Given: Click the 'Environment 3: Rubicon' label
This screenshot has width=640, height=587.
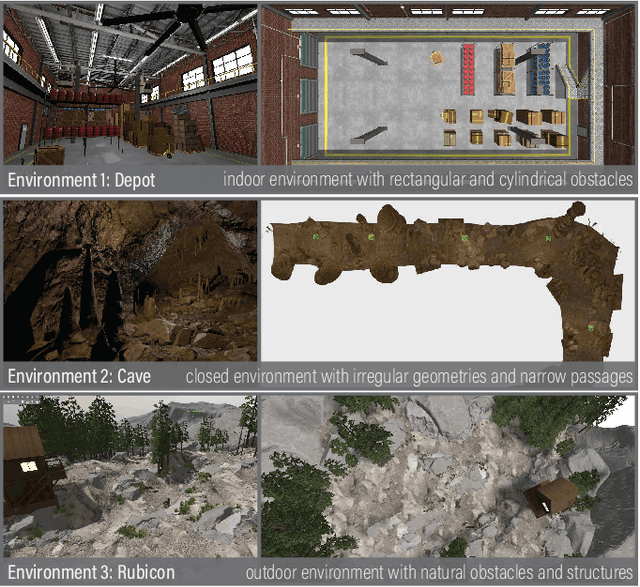Looking at the screenshot, I should tap(91, 572).
